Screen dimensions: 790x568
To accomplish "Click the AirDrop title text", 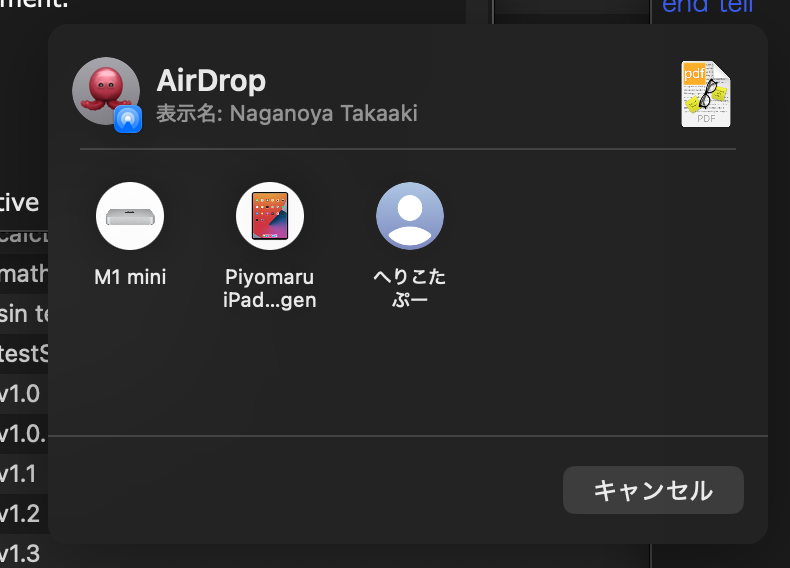I will [x=211, y=81].
